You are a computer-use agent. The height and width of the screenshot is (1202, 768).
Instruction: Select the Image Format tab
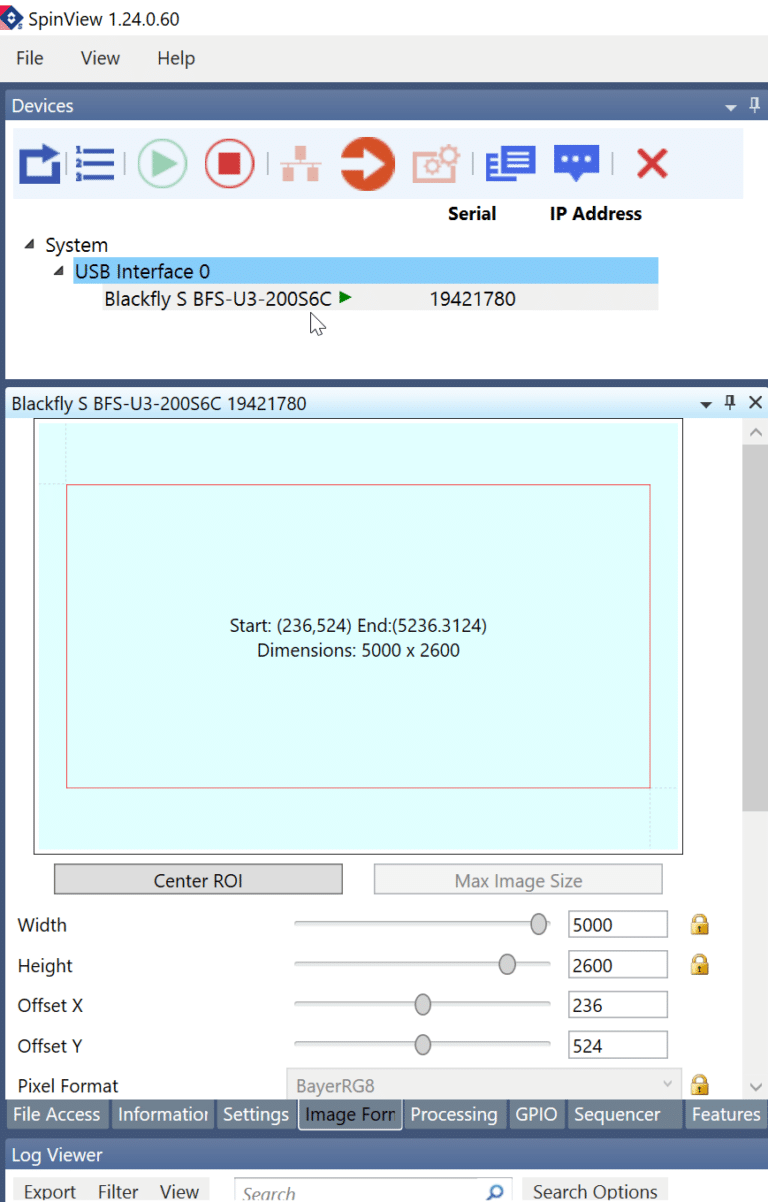tap(350, 1114)
